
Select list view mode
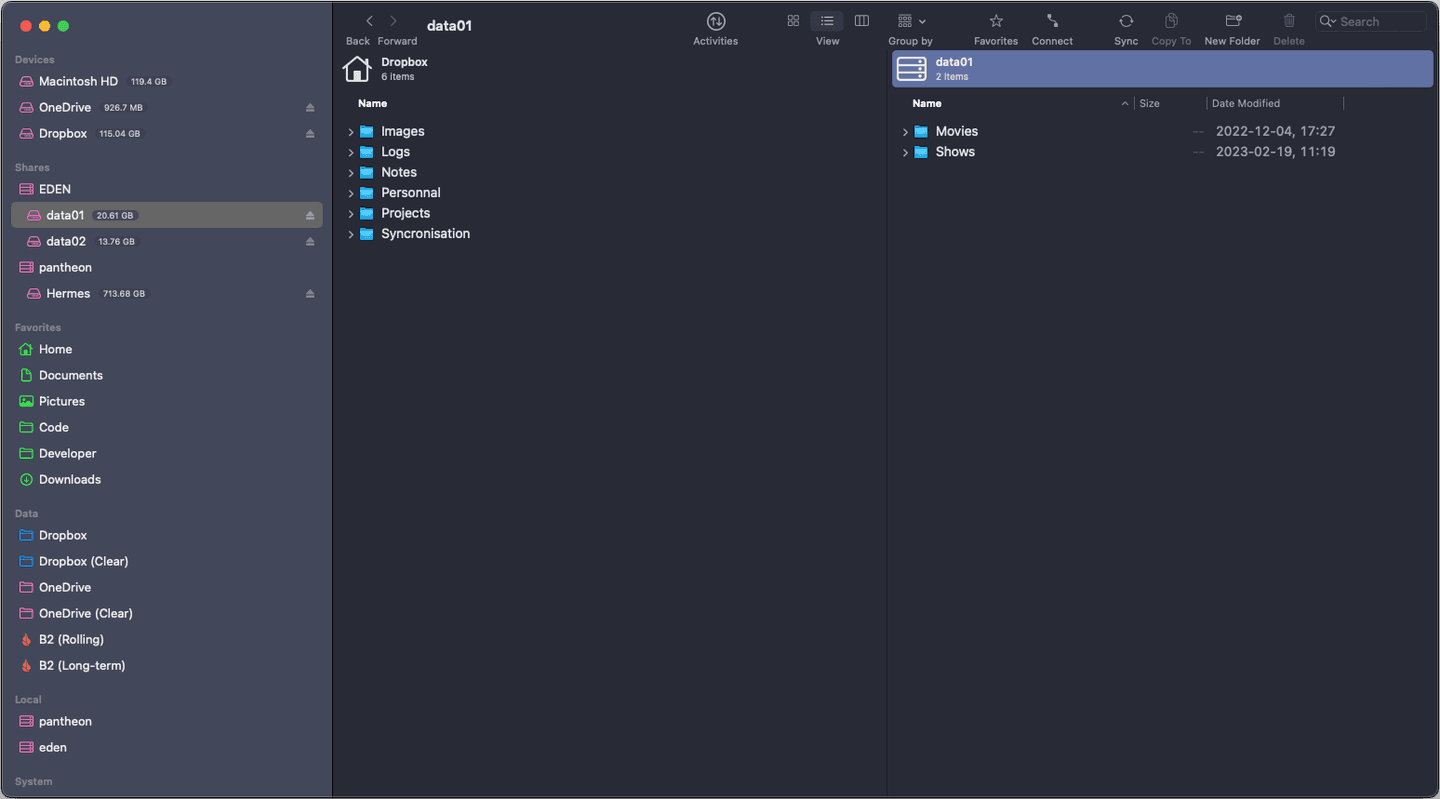click(827, 21)
